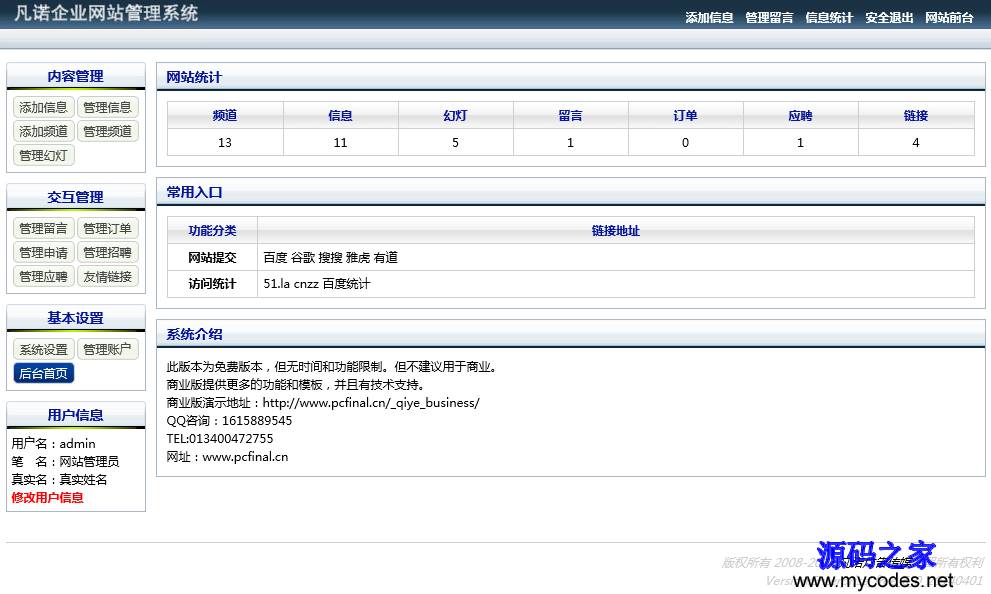Click the 管理应聘 button
Image resolution: width=991 pixels, height=594 pixels.
coord(43,276)
